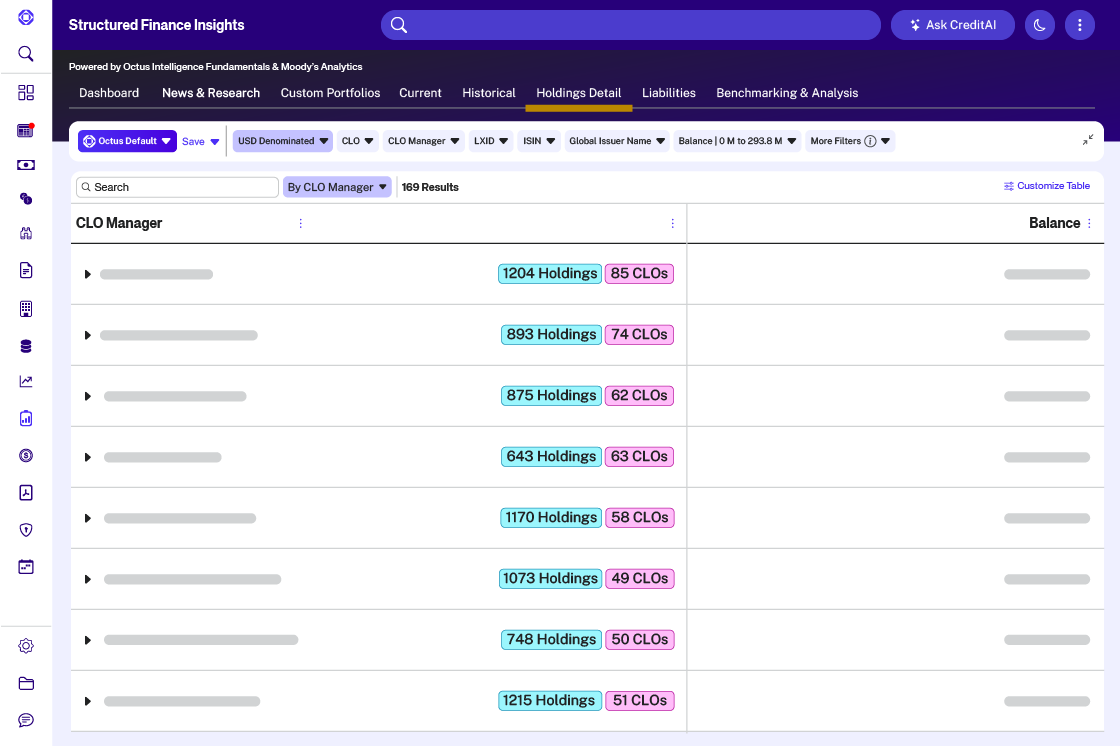Open the schedule calendar icon near sidebar bottom
Screen dimensions: 1120x746
(26, 567)
